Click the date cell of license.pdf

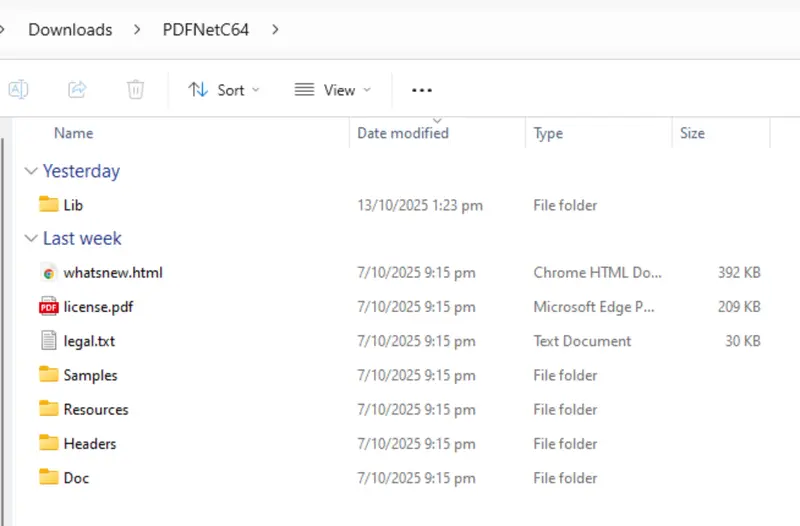tap(416, 307)
